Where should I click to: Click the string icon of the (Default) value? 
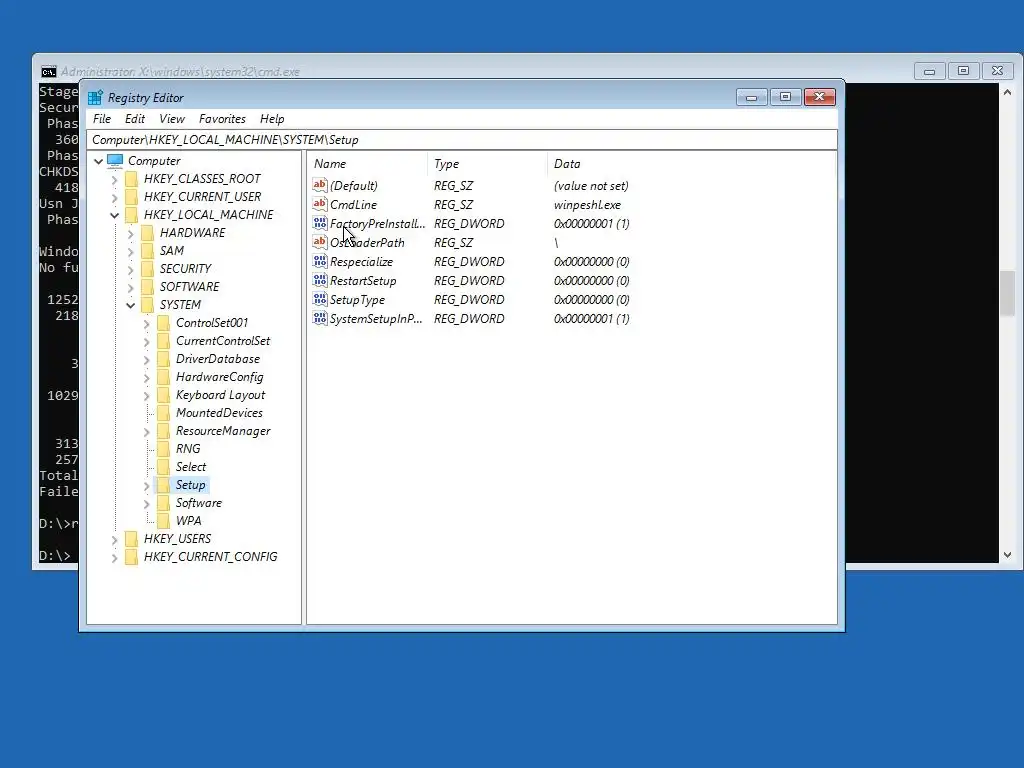[x=319, y=185]
